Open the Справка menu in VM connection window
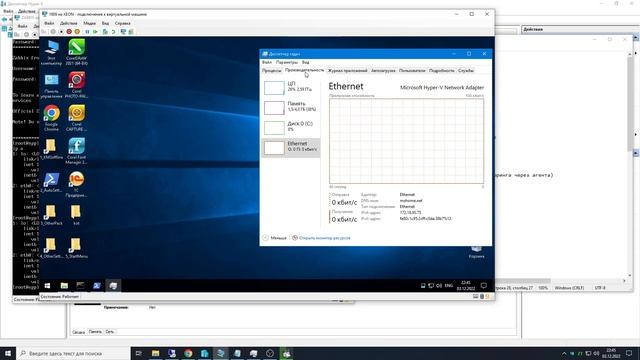640x360 pixels. coord(122,23)
